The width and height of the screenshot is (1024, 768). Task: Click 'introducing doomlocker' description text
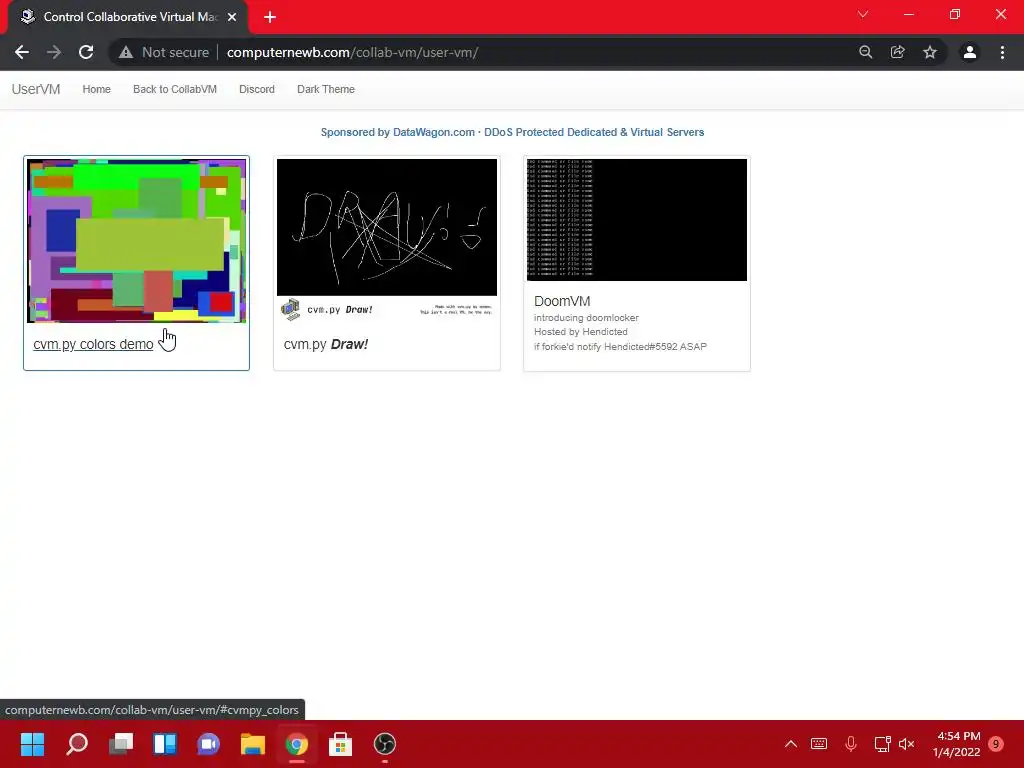[x=586, y=318]
